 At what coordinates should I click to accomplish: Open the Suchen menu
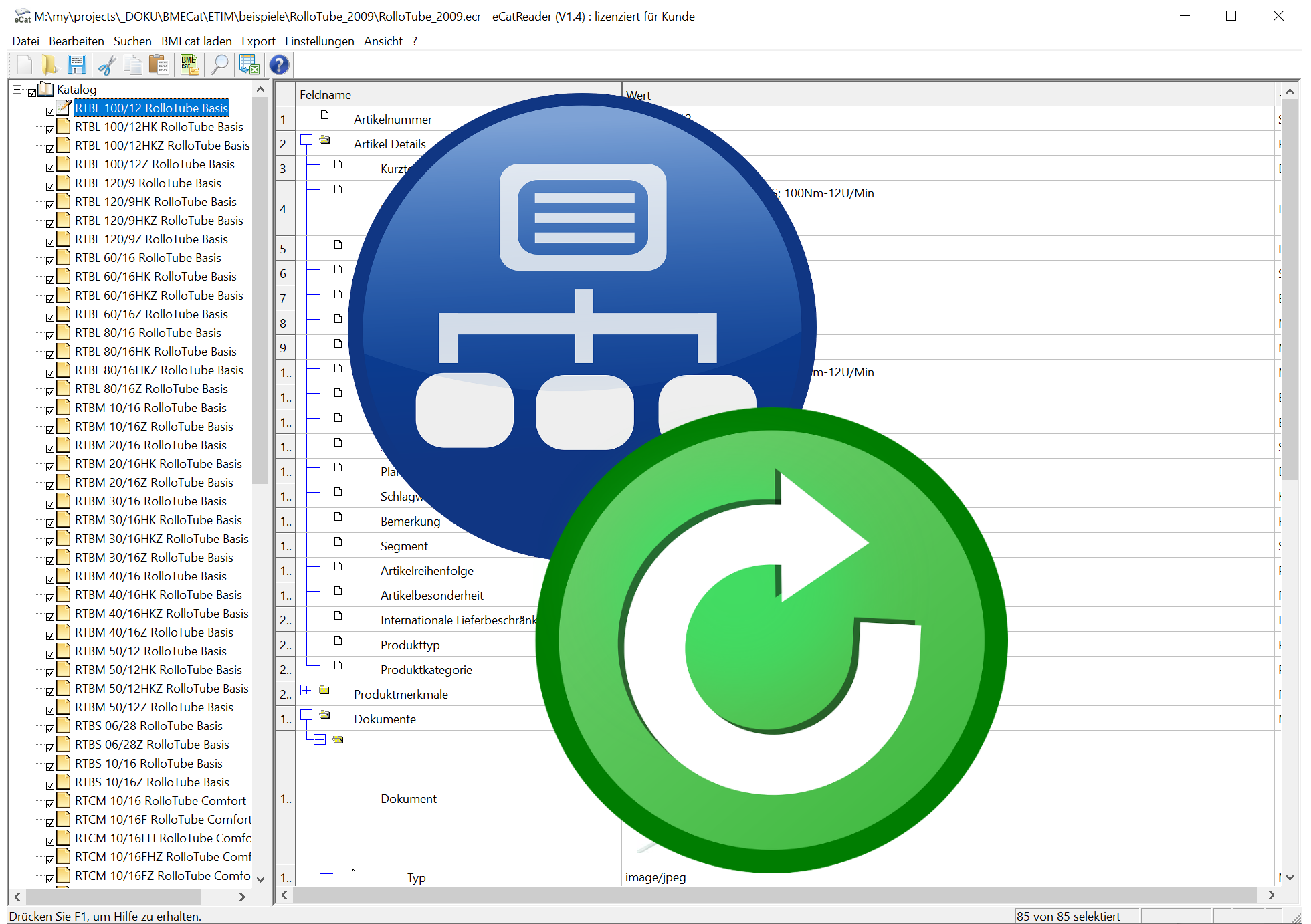[x=132, y=41]
